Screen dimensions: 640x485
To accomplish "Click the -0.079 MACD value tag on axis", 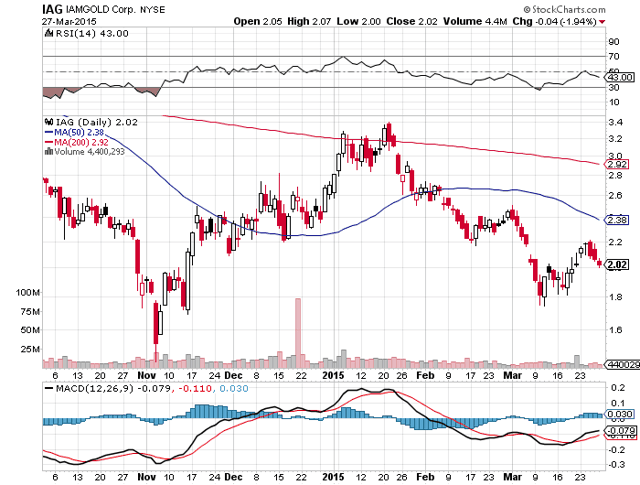I will coord(620,431).
